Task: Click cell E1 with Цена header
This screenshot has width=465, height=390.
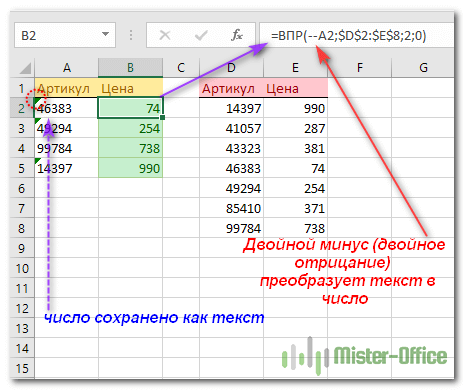Action: click(x=295, y=88)
